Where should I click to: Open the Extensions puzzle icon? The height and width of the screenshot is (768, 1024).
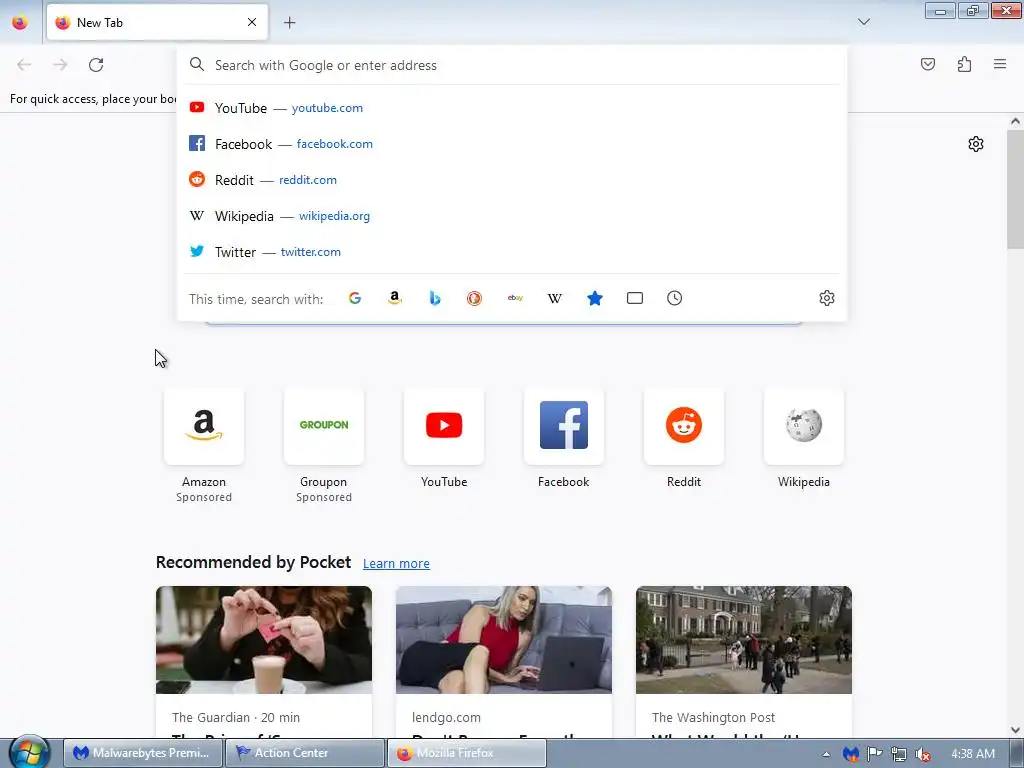(964, 64)
